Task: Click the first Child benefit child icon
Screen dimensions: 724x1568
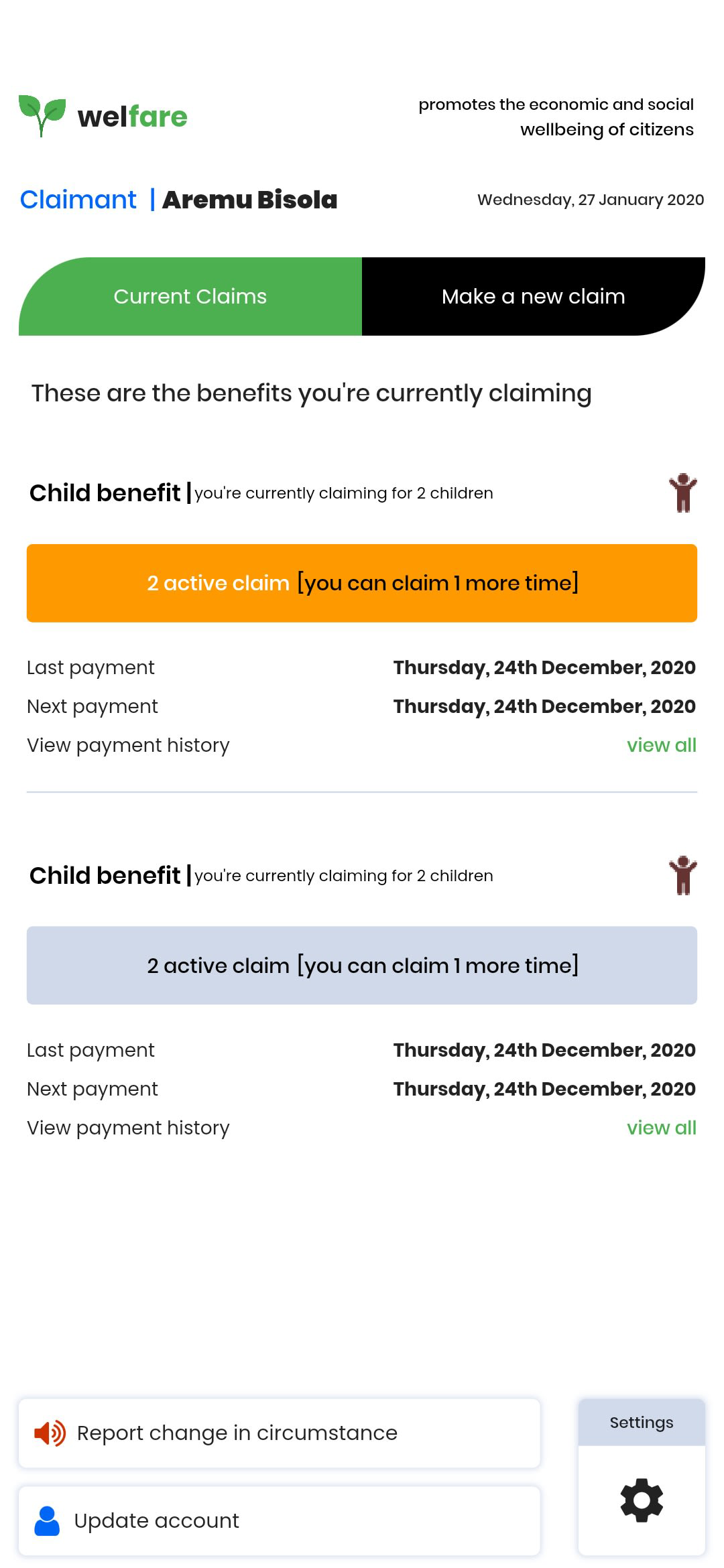Action: (682, 493)
